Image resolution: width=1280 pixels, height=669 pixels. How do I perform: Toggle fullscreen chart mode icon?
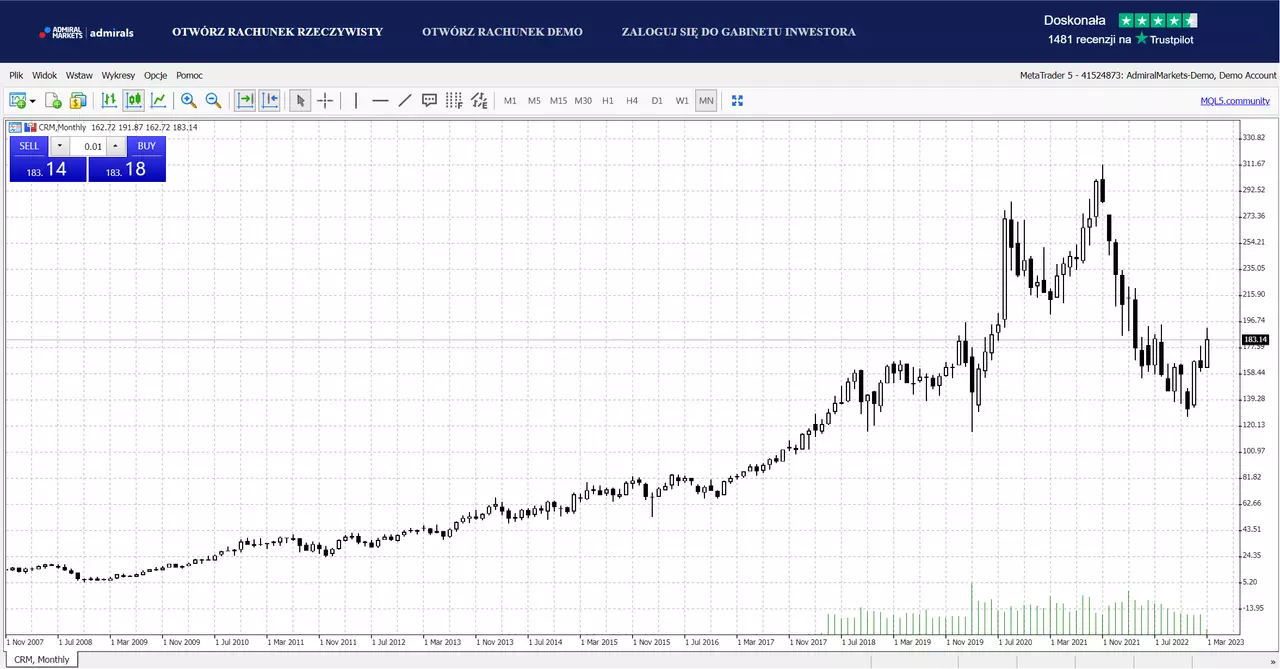[737, 100]
